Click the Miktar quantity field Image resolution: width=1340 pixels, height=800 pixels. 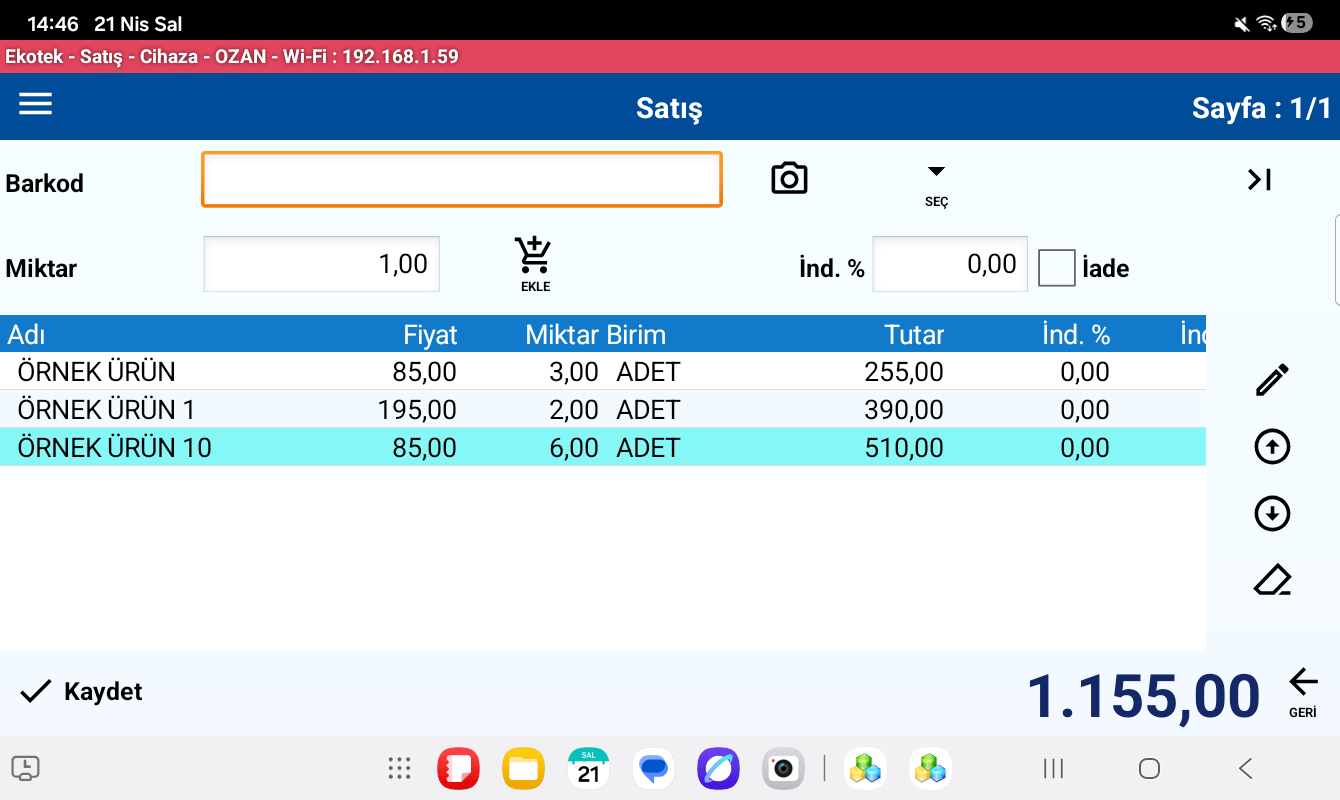point(321,265)
